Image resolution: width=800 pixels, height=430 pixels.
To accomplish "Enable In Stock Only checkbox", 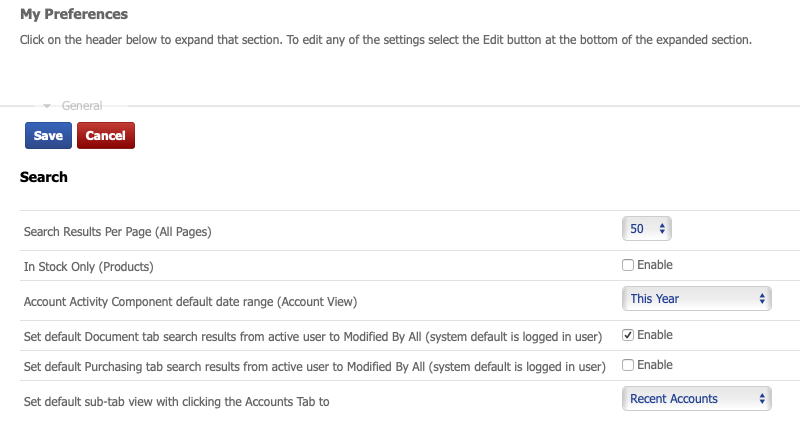I will [628, 265].
